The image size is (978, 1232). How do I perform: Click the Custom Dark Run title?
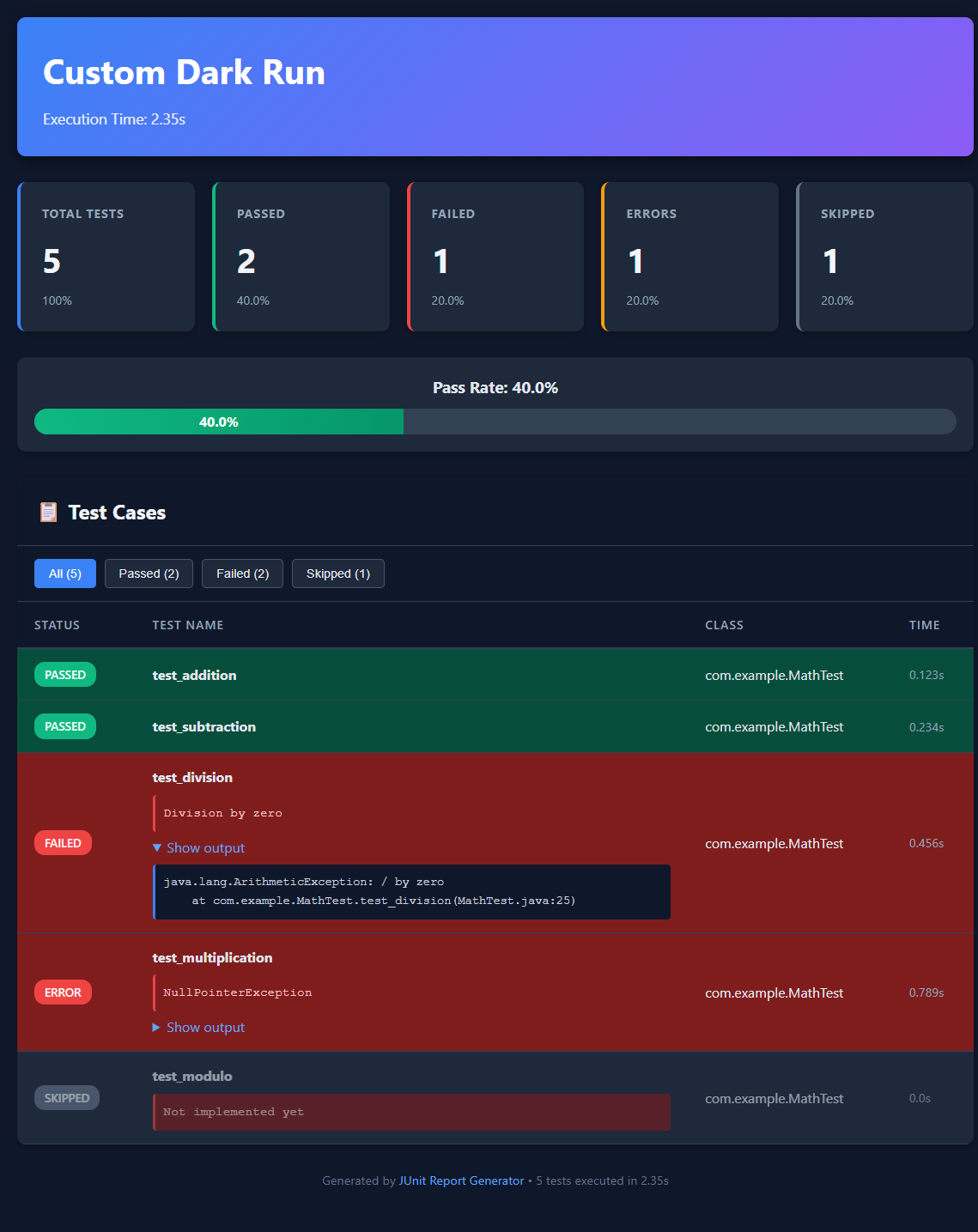click(x=184, y=72)
